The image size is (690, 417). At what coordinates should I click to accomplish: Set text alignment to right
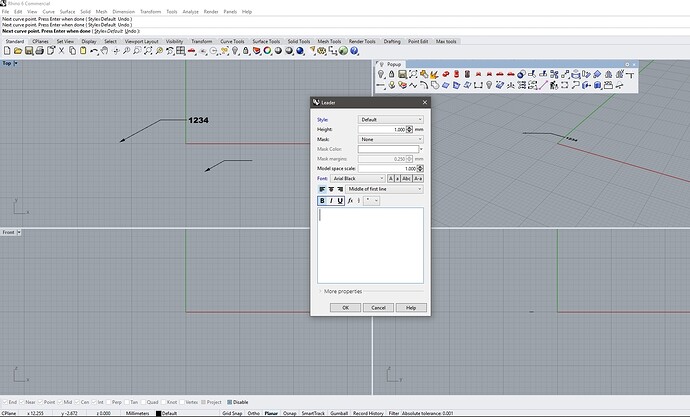pyautogui.click(x=340, y=189)
